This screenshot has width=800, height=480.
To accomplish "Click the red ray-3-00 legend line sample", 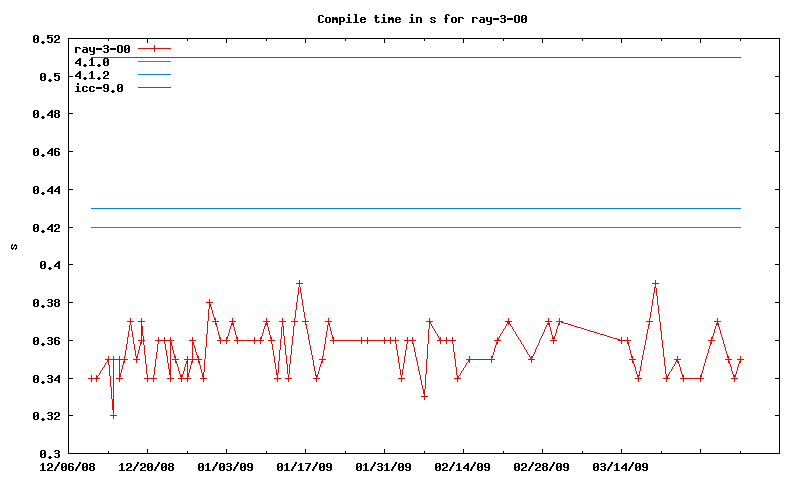I will pos(155,48).
